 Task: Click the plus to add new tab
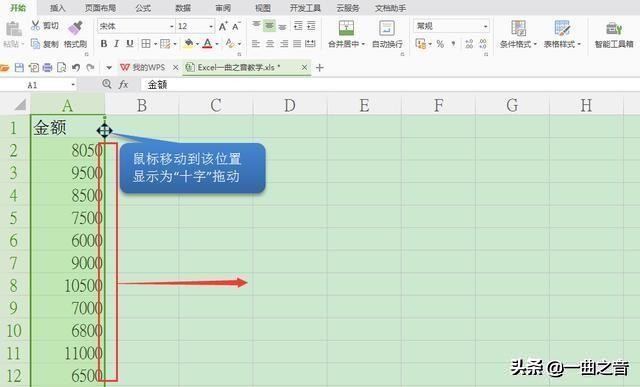(x=320, y=68)
